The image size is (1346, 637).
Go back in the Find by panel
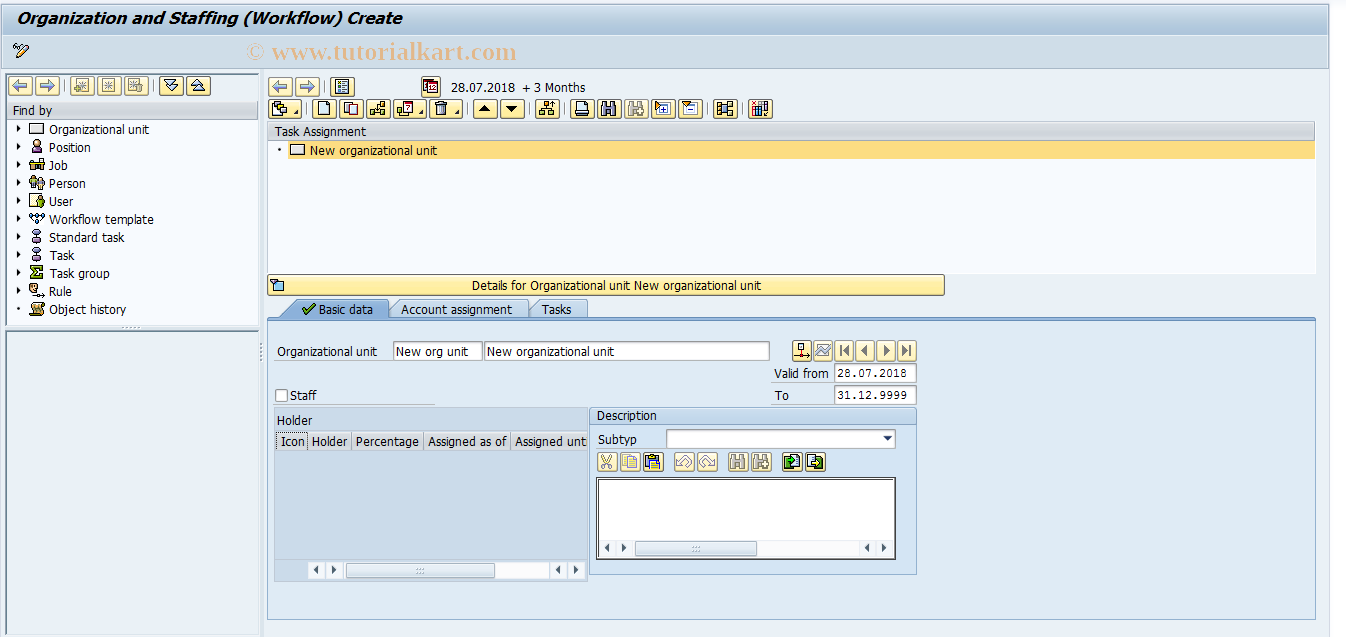(x=20, y=86)
